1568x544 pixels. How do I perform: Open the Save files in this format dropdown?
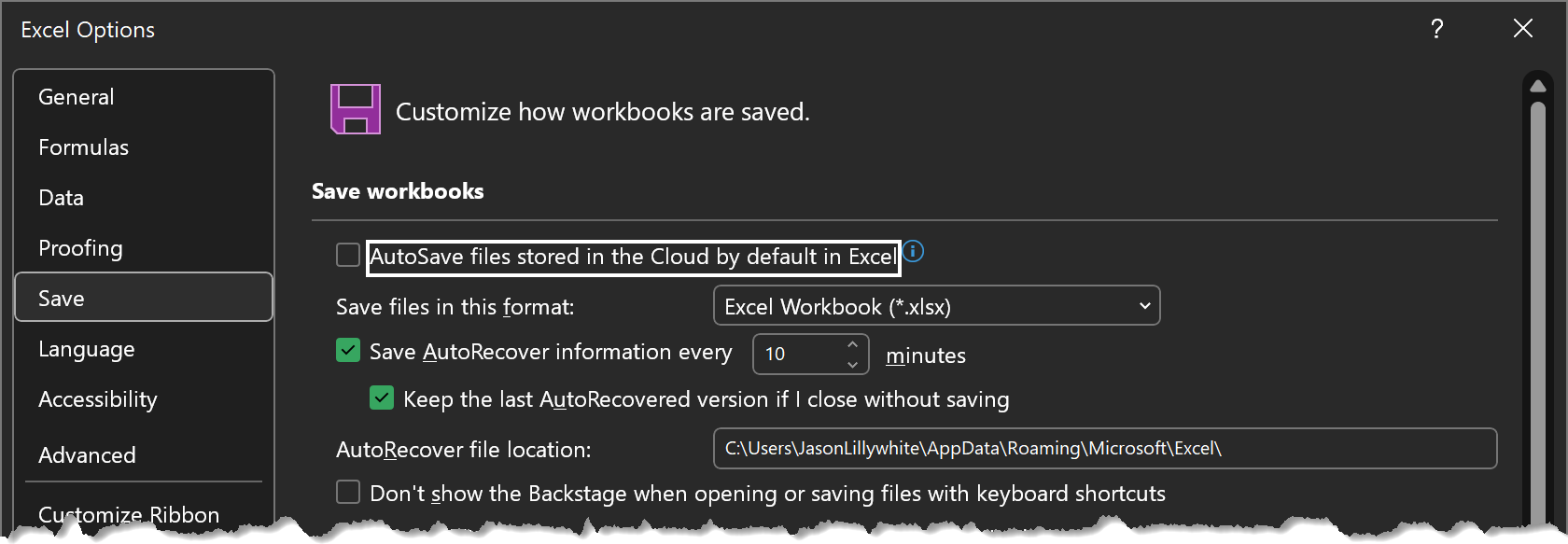click(x=936, y=306)
